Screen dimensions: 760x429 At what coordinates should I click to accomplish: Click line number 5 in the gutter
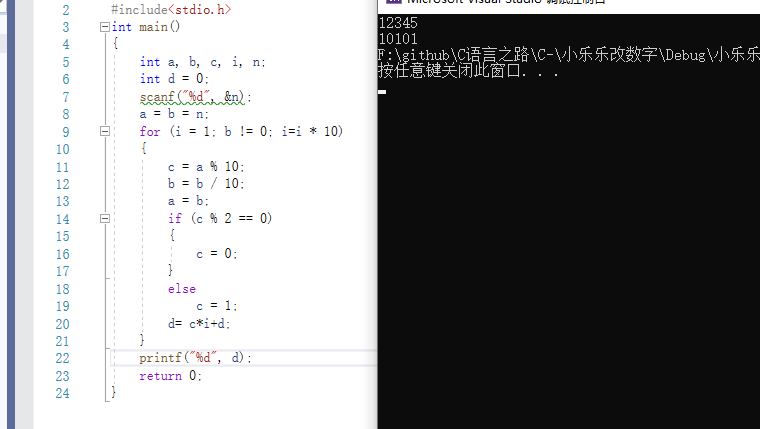pyautogui.click(x=65, y=62)
